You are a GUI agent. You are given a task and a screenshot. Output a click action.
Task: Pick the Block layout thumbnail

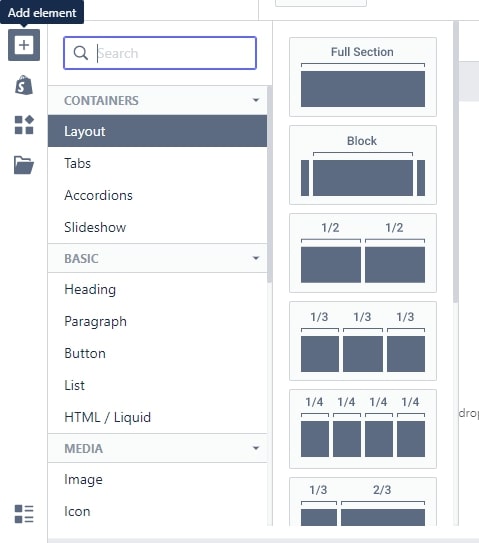click(x=363, y=165)
